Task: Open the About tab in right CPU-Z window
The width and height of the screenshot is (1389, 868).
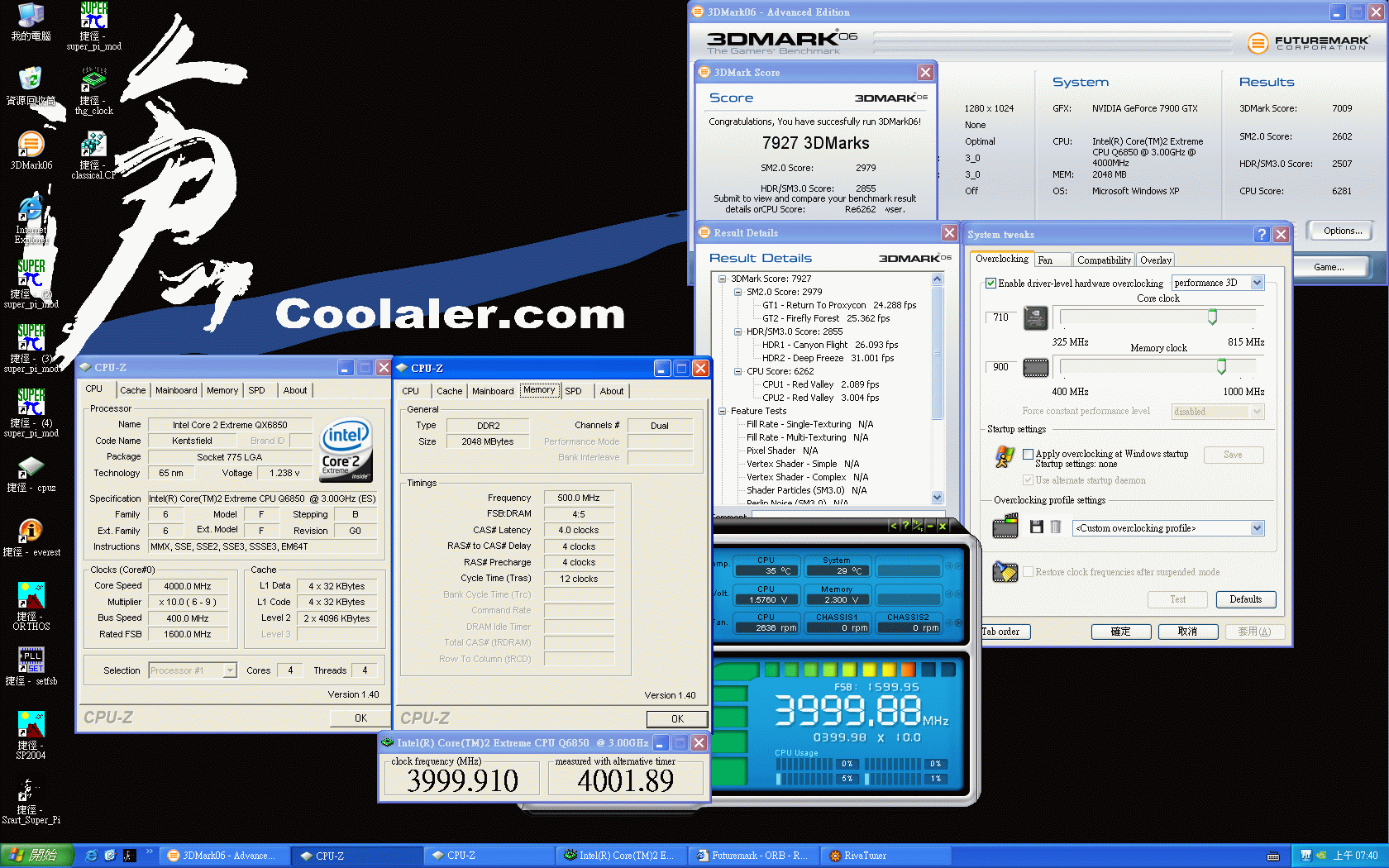Action: 612,391
